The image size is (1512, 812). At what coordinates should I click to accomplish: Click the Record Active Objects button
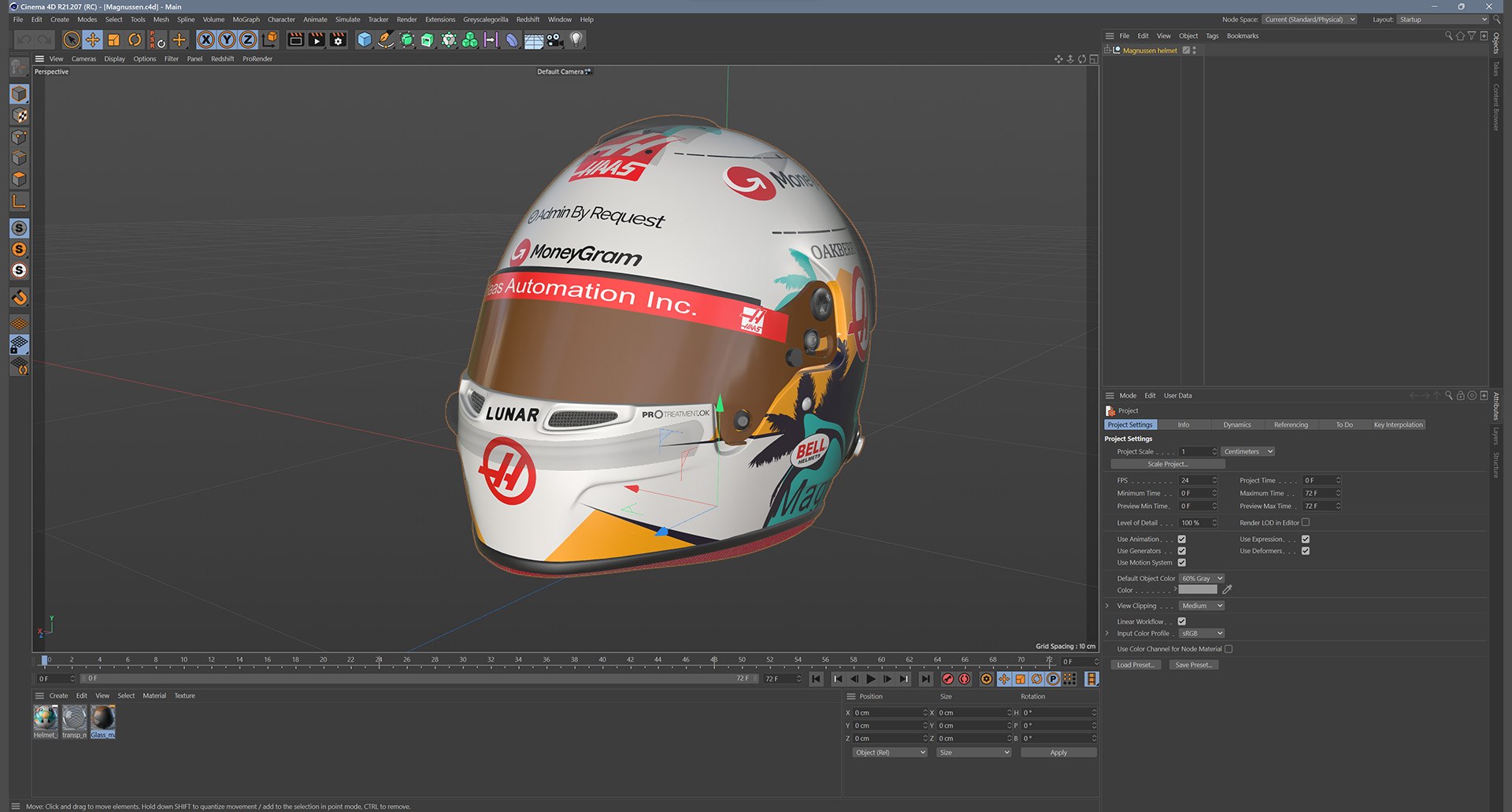948,679
